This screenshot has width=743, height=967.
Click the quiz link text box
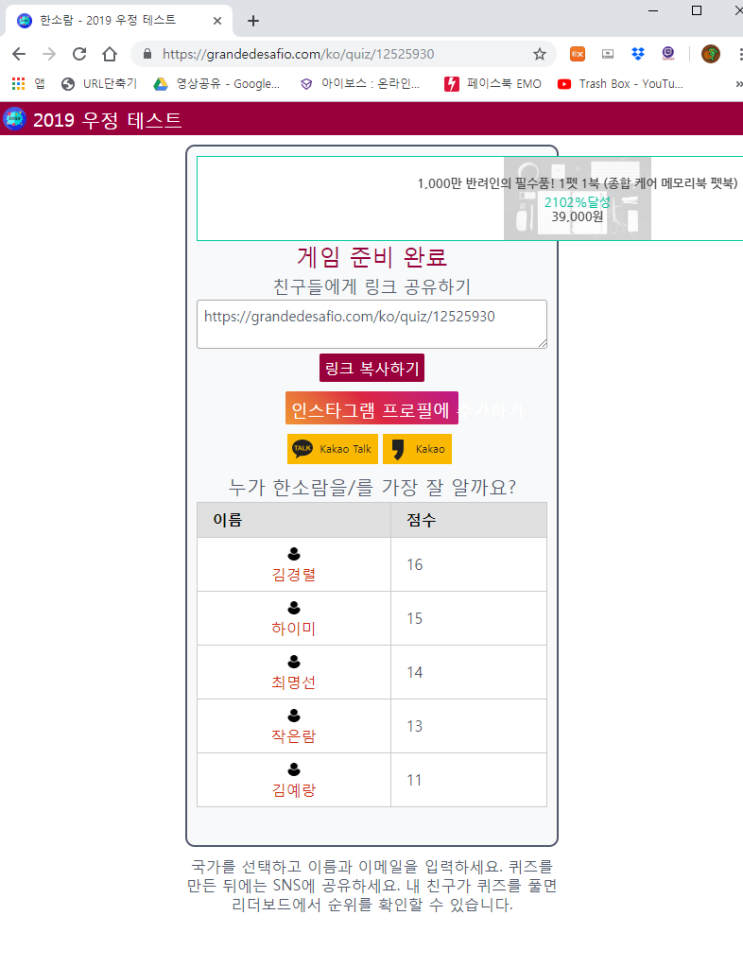(x=372, y=324)
